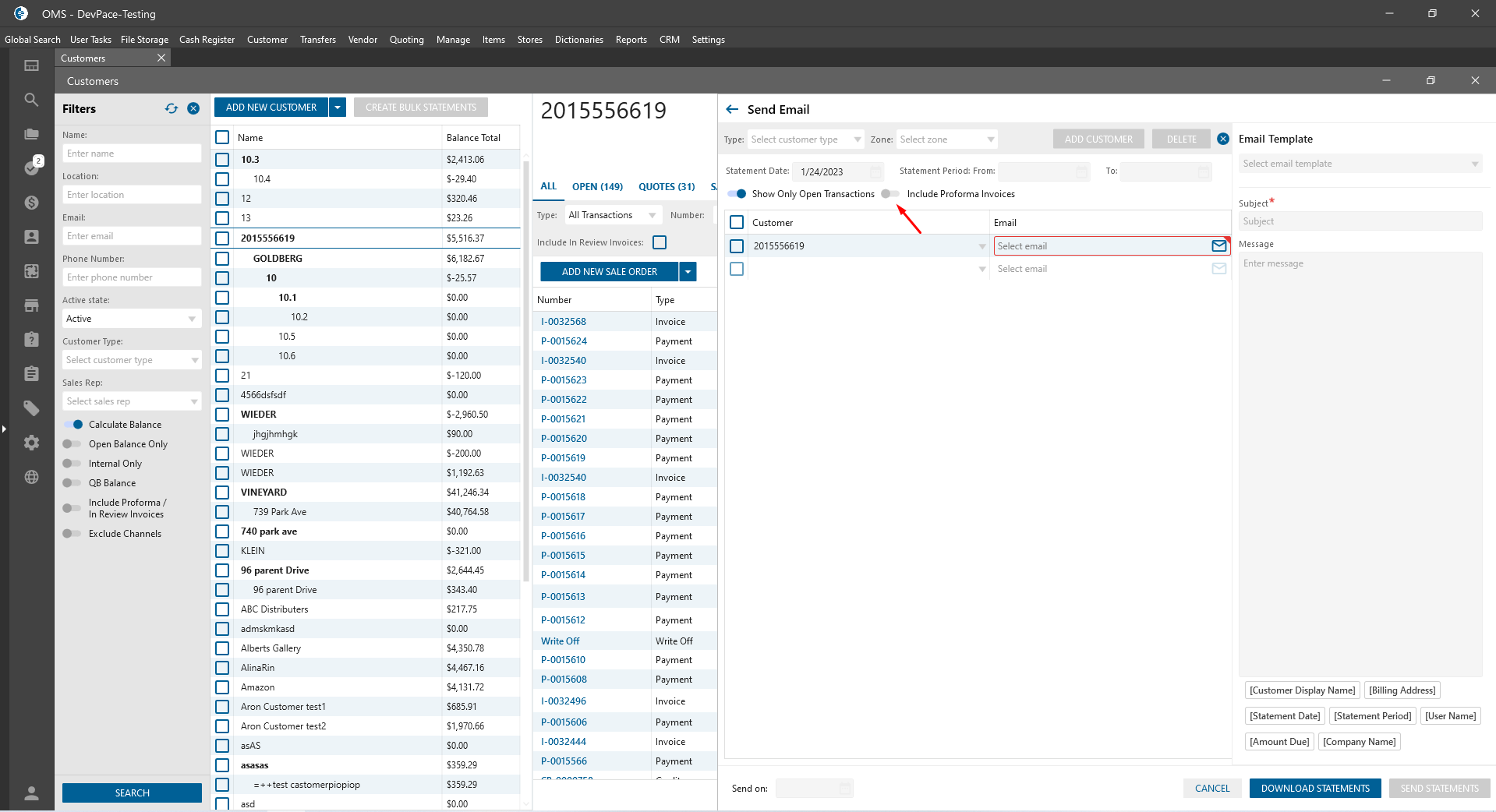Viewport: 1496px width, 812px height.
Task: Open the globe icon in sidebar
Action: 31,477
